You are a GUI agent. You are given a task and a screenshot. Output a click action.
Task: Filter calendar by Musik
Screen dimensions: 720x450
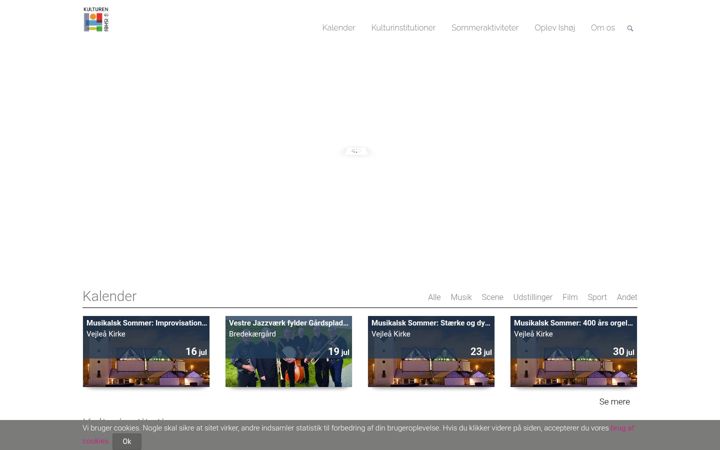pyautogui.click(x=461, y=297)
